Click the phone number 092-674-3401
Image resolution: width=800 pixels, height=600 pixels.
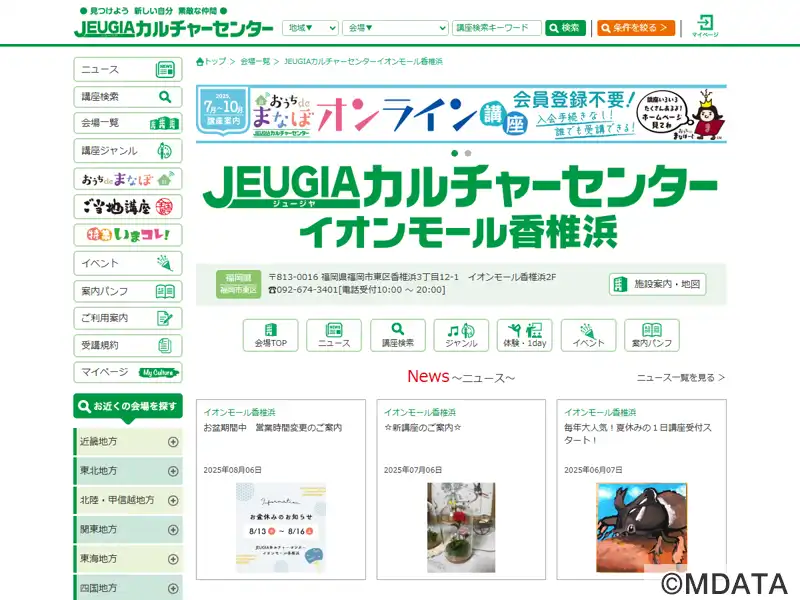click(303, 290)
